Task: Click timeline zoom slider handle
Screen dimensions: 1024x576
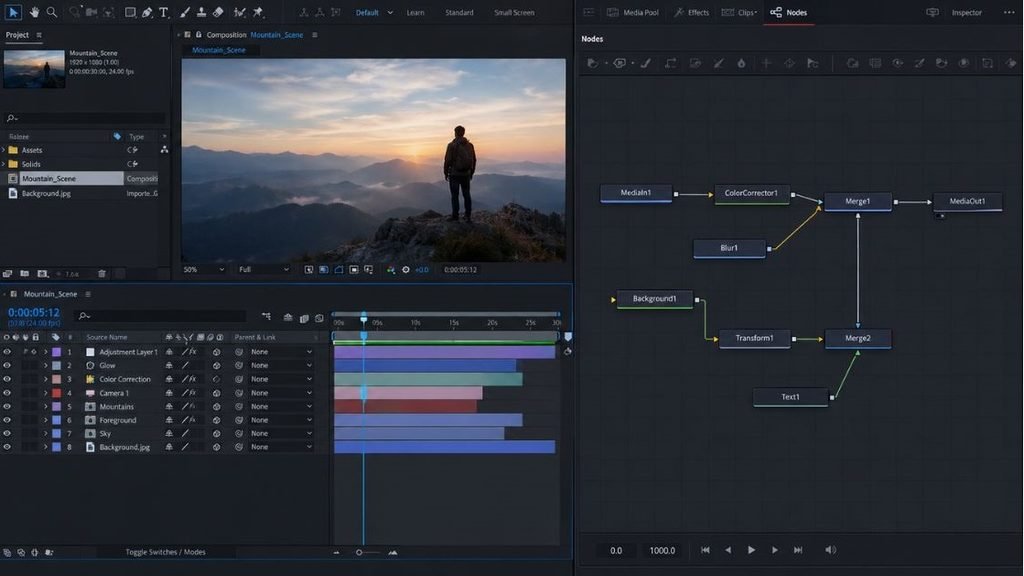Action: 359,552
